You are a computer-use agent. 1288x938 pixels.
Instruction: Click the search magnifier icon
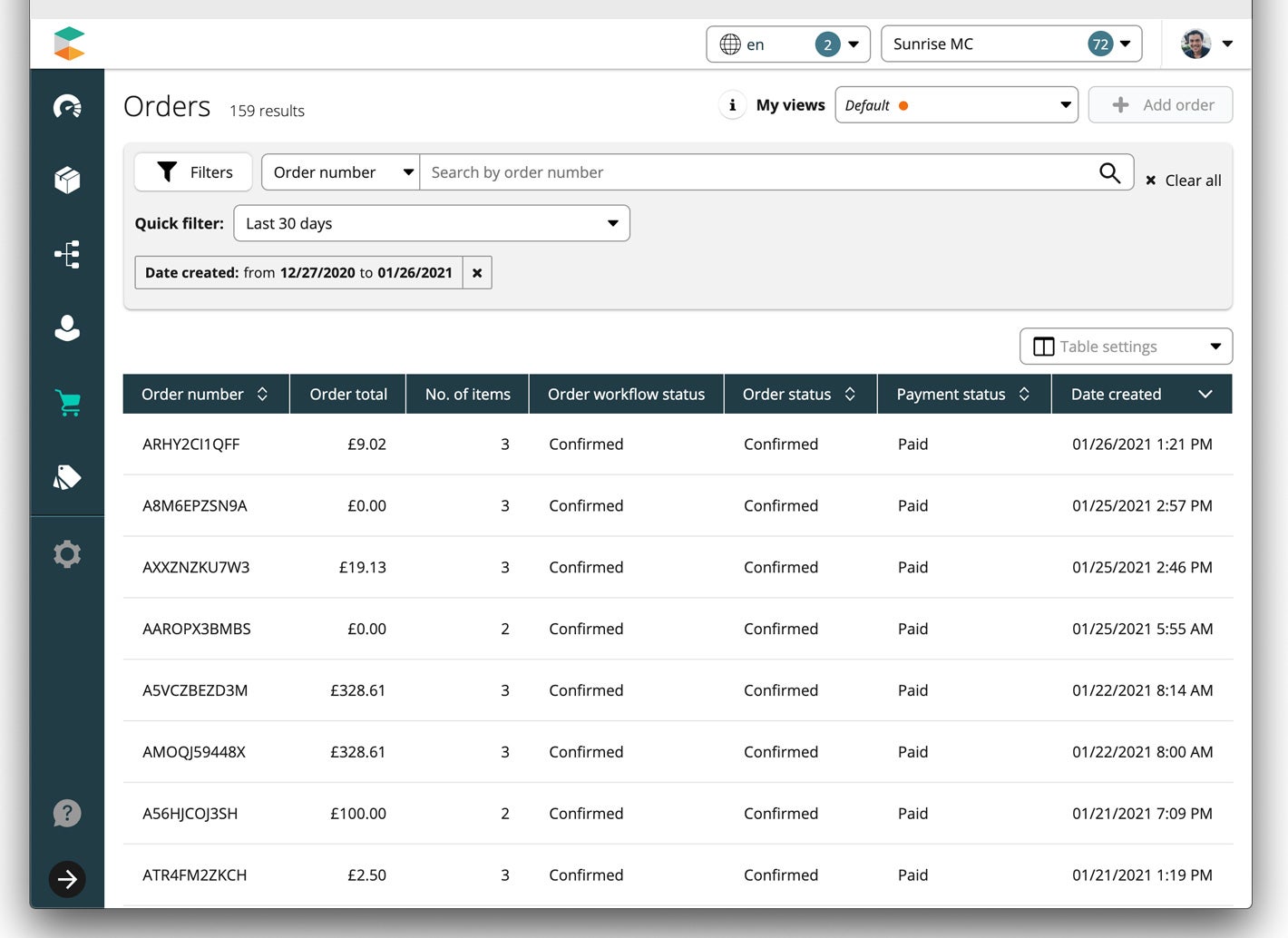[1109, 172]
